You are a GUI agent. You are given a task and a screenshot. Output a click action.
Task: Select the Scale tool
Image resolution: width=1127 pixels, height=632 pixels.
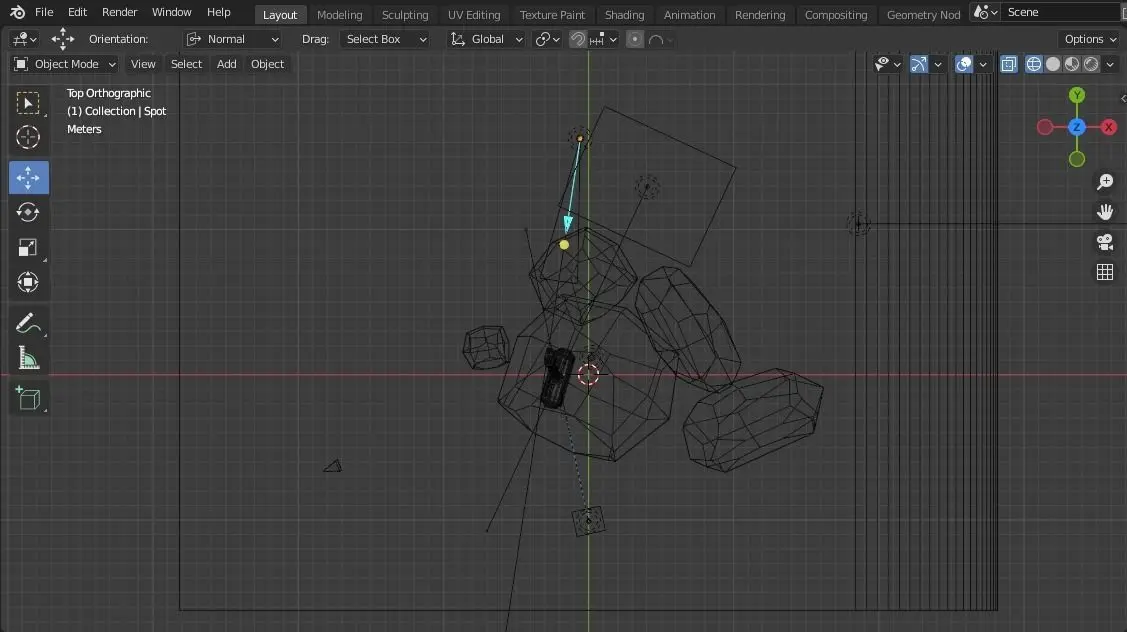(28, 247)
